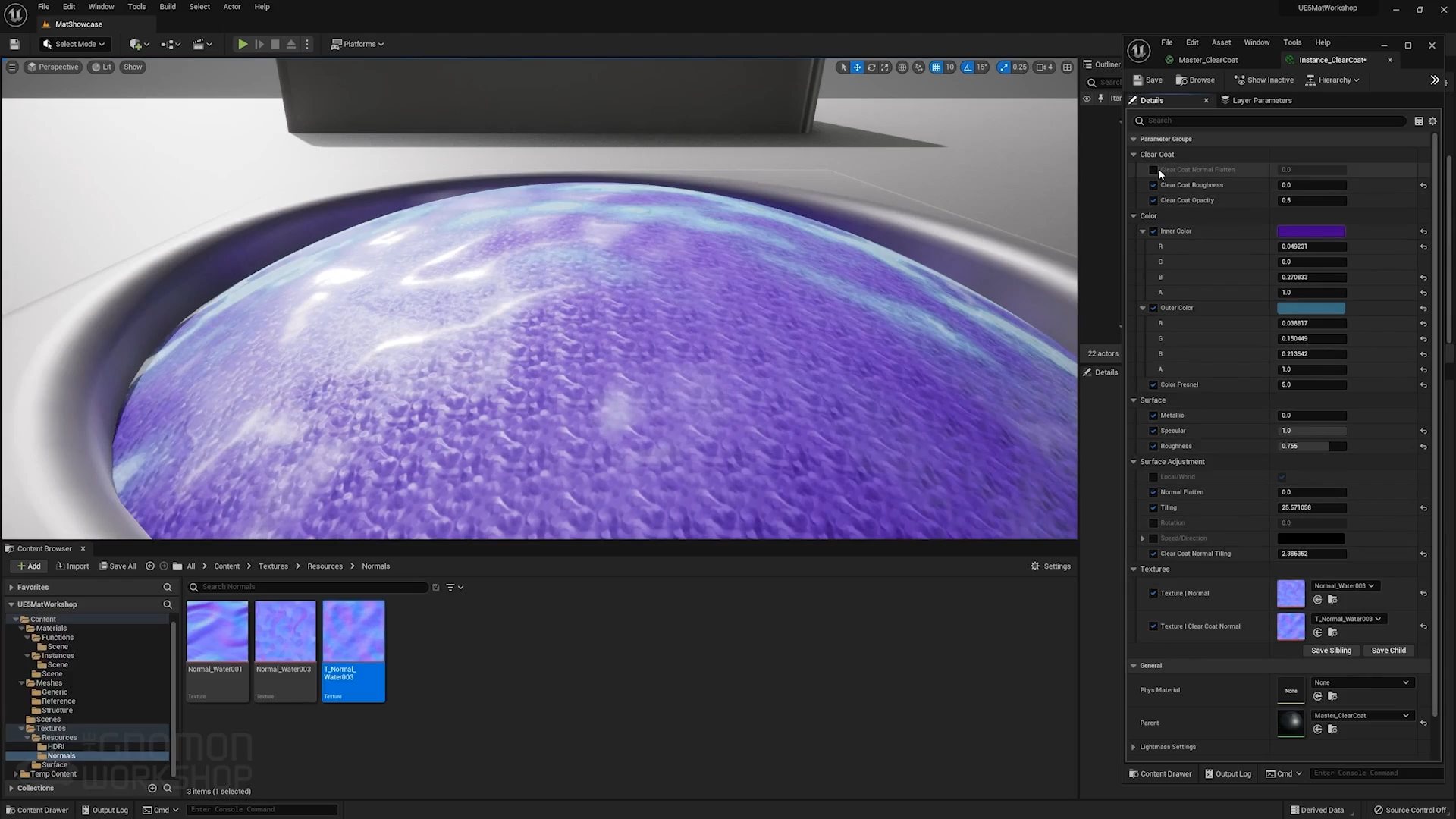Screen dimensions: 1456x819
Task: Collapse the Surface Adjustment group
Action: tap(1134, 462)
